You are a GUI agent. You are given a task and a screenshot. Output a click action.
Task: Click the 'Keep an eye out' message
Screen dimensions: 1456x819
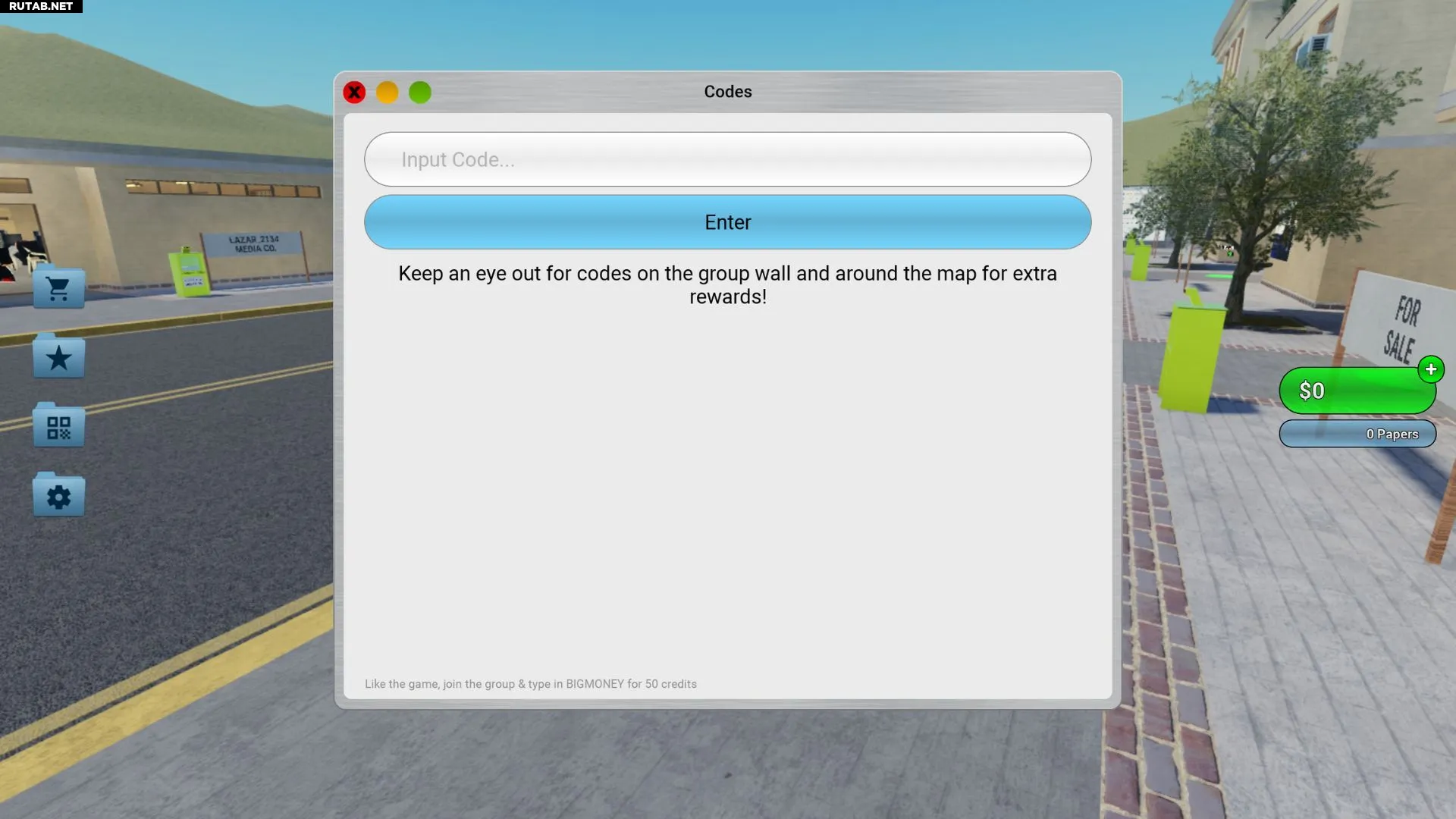[727, 284]
